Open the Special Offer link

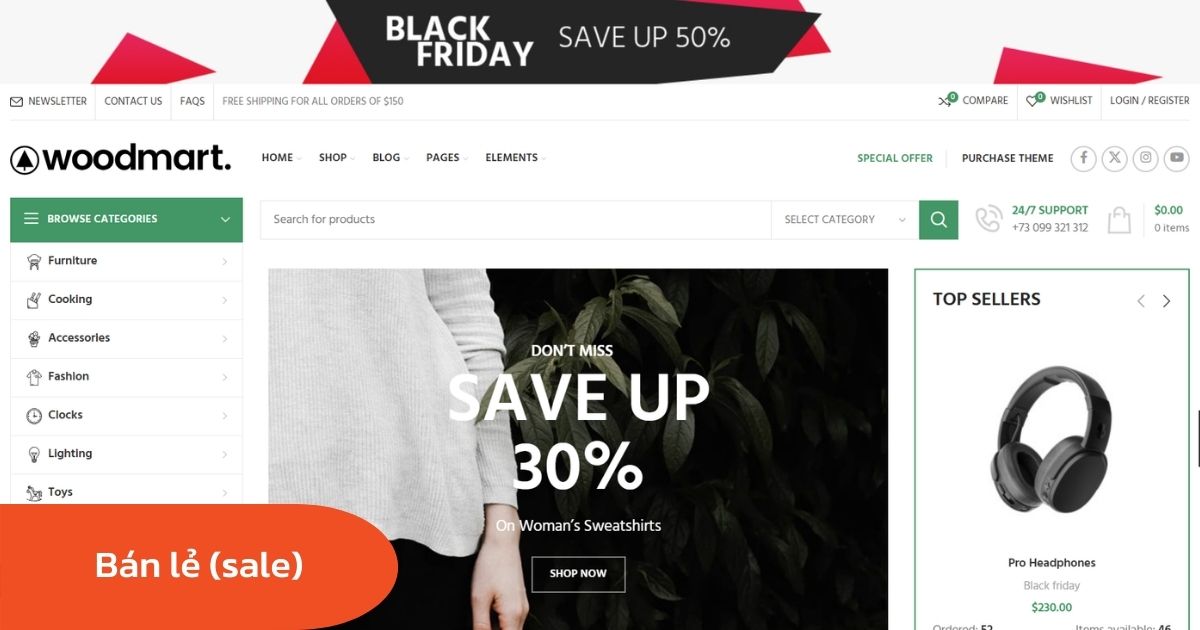(x=895, y=158)
